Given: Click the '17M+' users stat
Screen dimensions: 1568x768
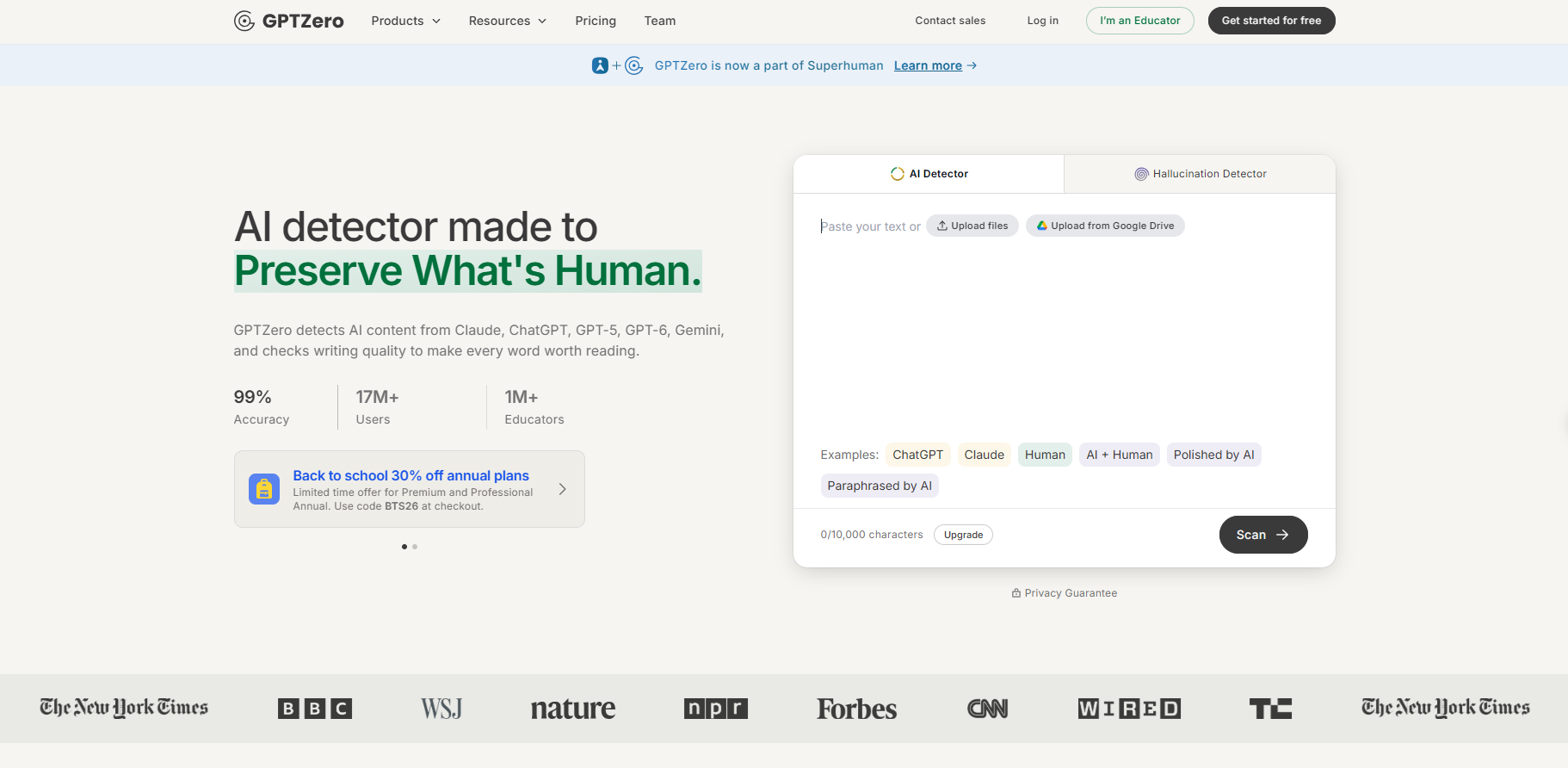Looking at the screenshot, I should pyautogui.click(x=377, y=397).
